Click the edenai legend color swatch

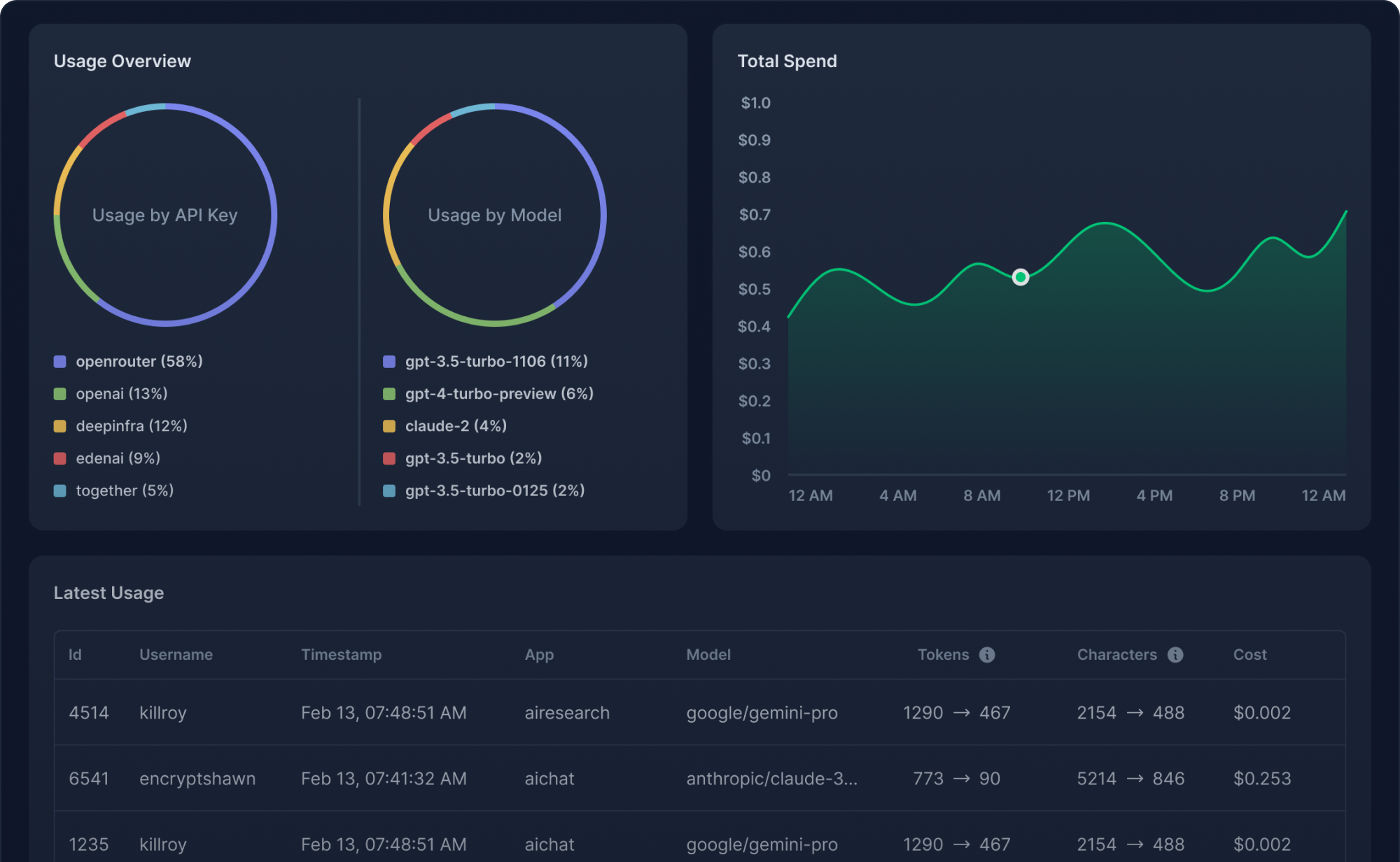pyautogui.click(x=60, y=458)
